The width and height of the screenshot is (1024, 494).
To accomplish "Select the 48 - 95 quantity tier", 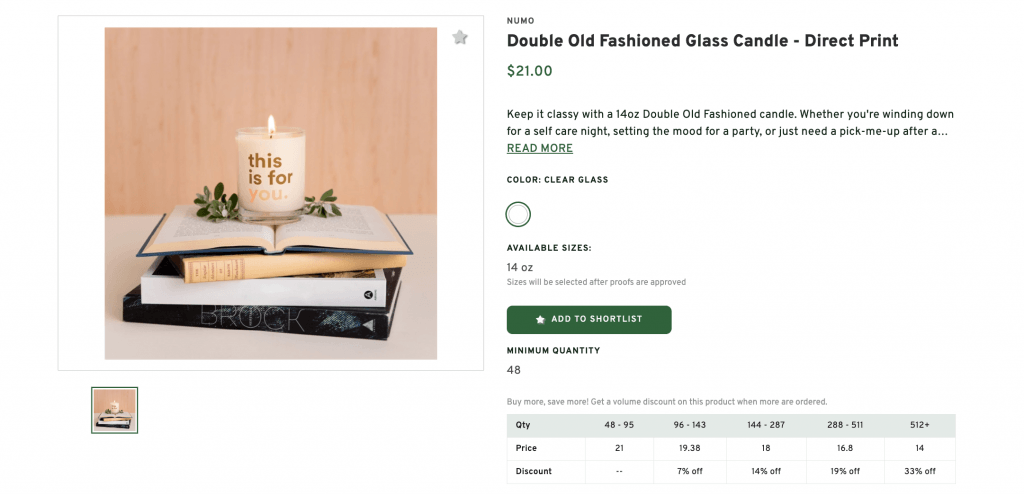I will (619, 425).
